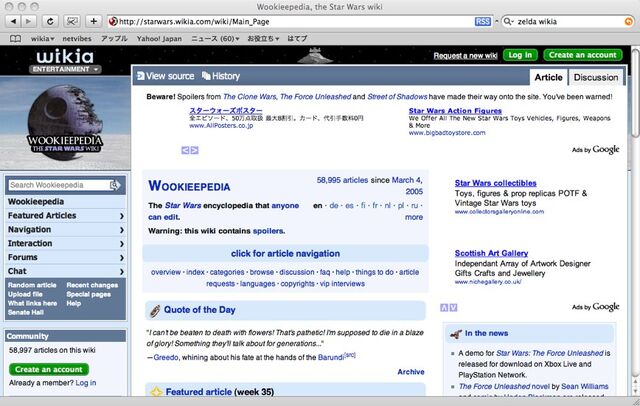640x406 pixels.
Task: Open the Star Wars Action Figures ad
Action: 455,111
